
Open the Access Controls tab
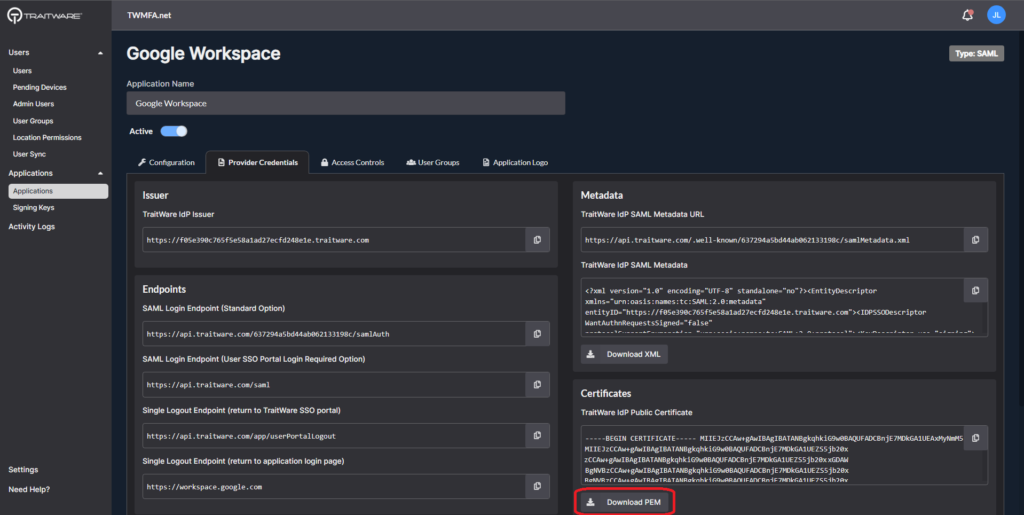(x=352, y=163)
